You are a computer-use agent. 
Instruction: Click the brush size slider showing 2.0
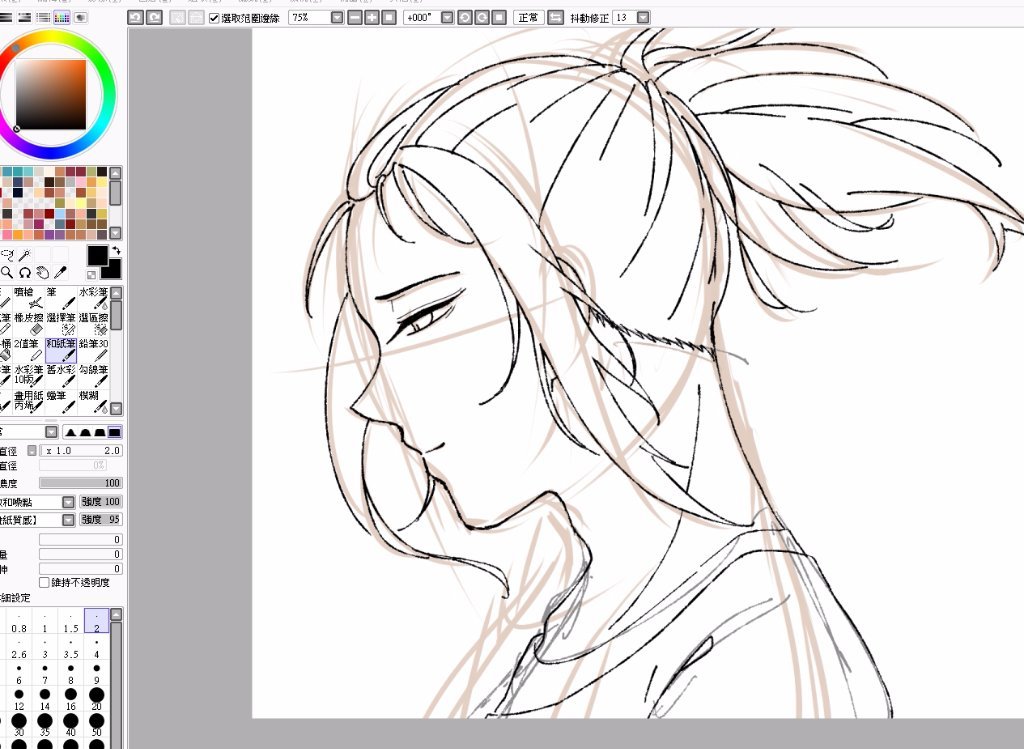coord(81,451)
